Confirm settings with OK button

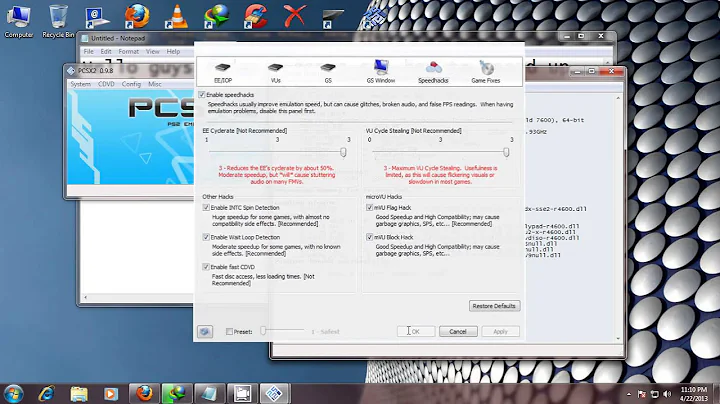[x=416, y=331]
